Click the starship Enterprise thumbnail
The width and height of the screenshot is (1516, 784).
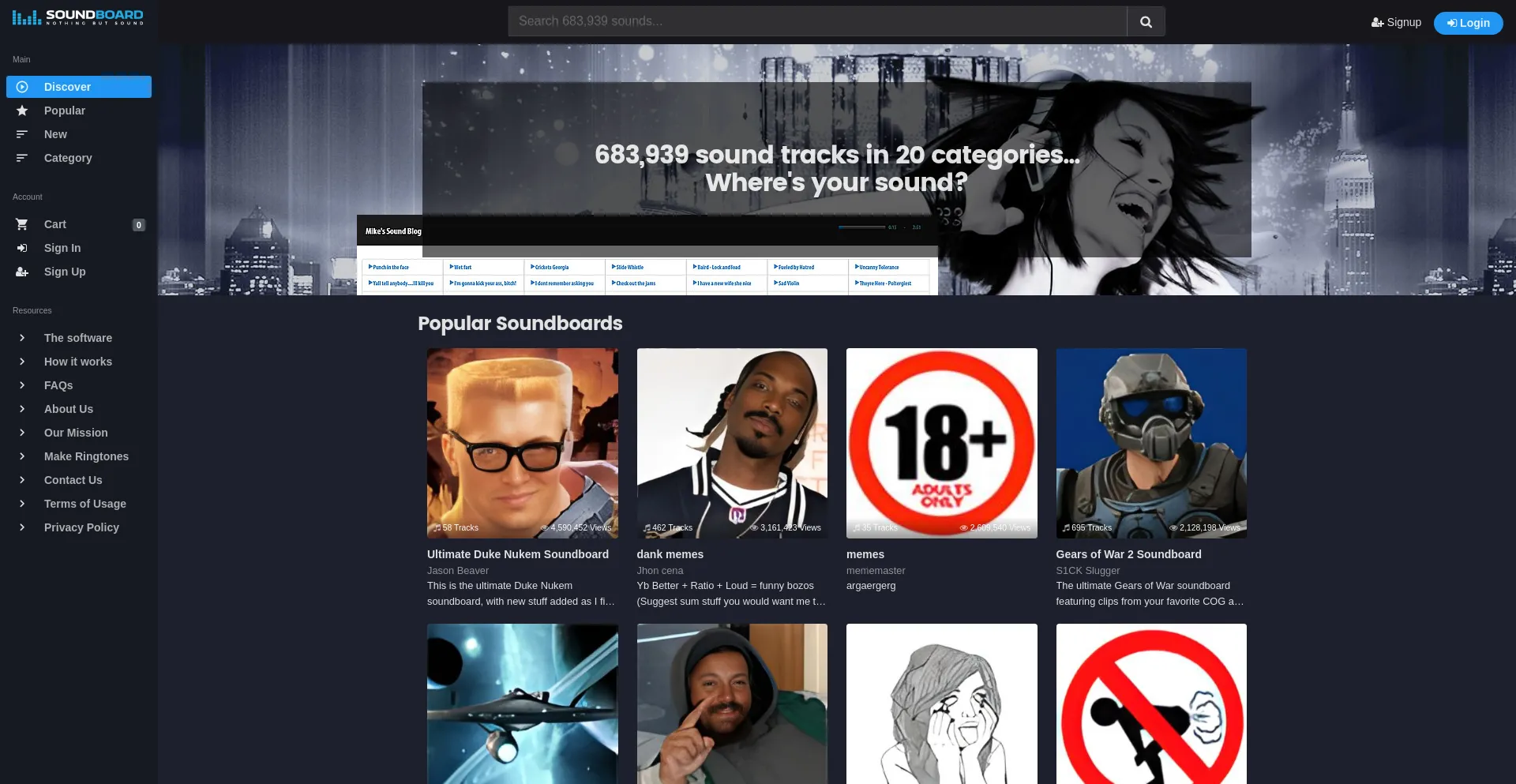pos(523,703)
